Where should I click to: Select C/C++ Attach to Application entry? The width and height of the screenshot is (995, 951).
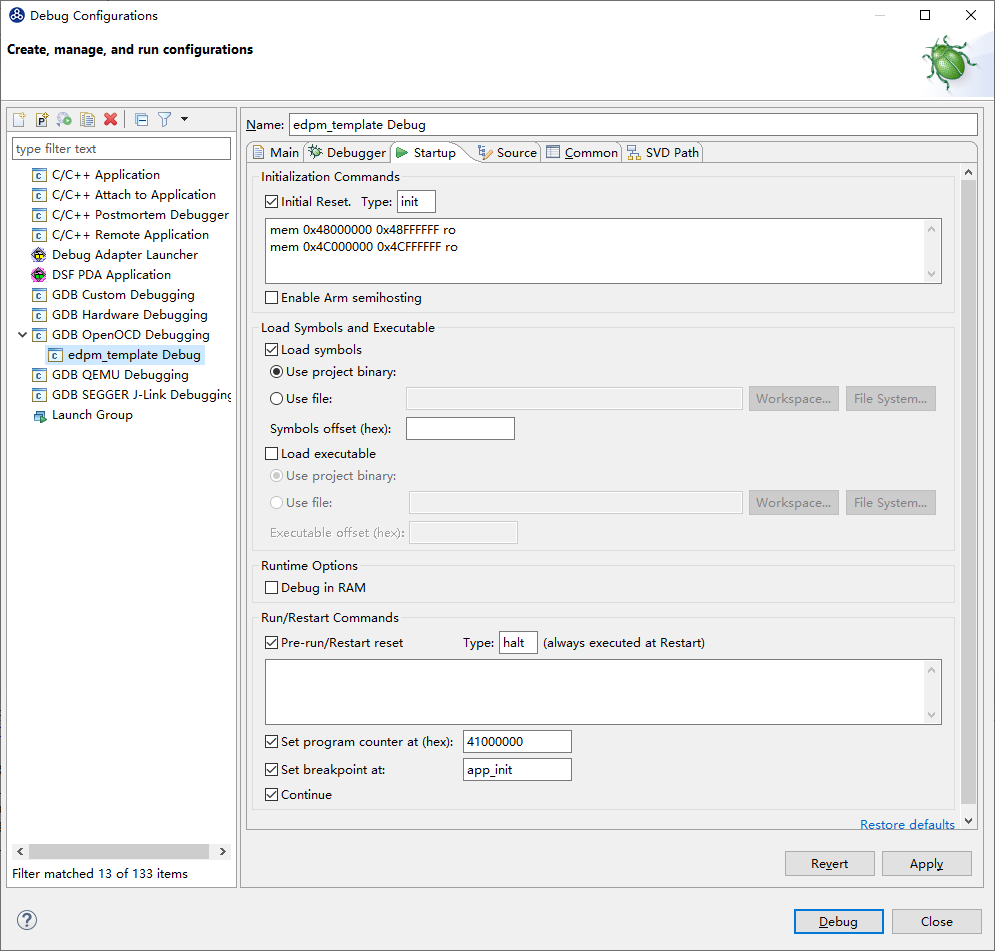(133, 195)
